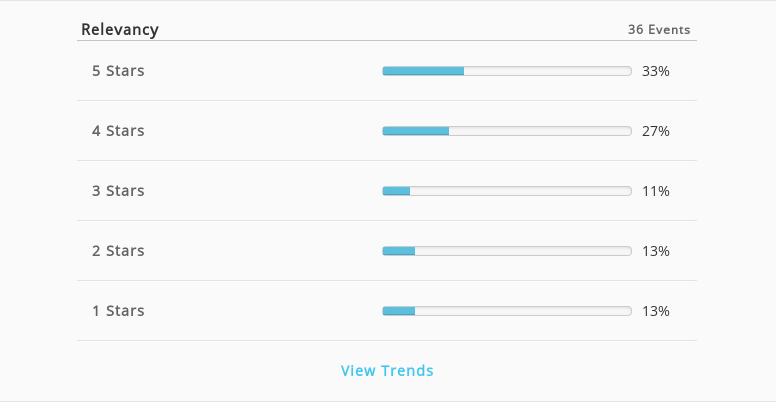The width and height of the screenshot is (776, 402).
Task: Click the 1 Stars progress bar
Action: [x=507, y=310]
